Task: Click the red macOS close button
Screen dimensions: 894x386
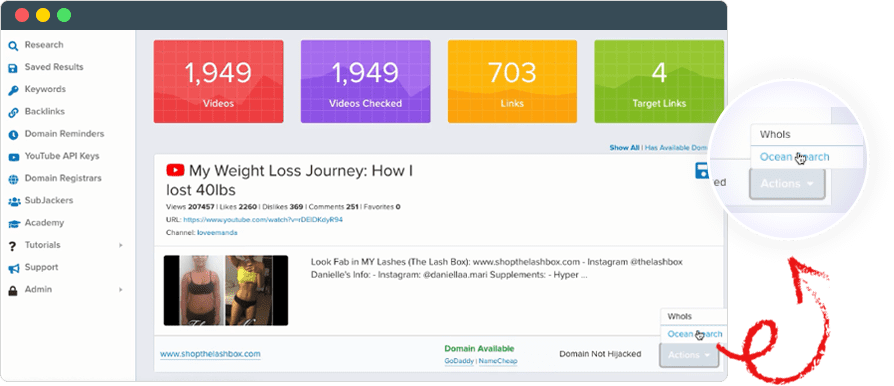Action: pyautogui.click(x=22, y=15)
